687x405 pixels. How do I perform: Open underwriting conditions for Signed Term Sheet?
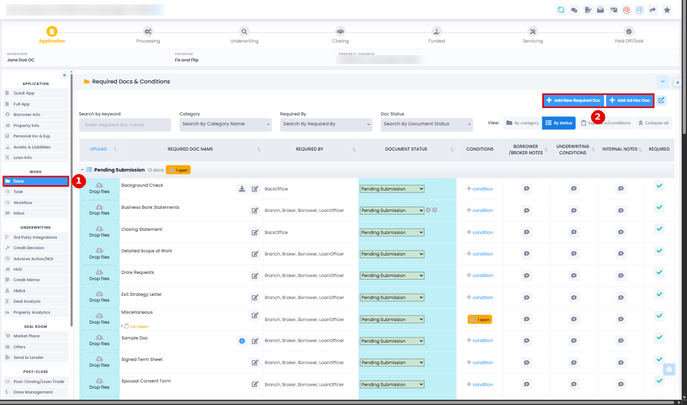(x=574, y=362)
